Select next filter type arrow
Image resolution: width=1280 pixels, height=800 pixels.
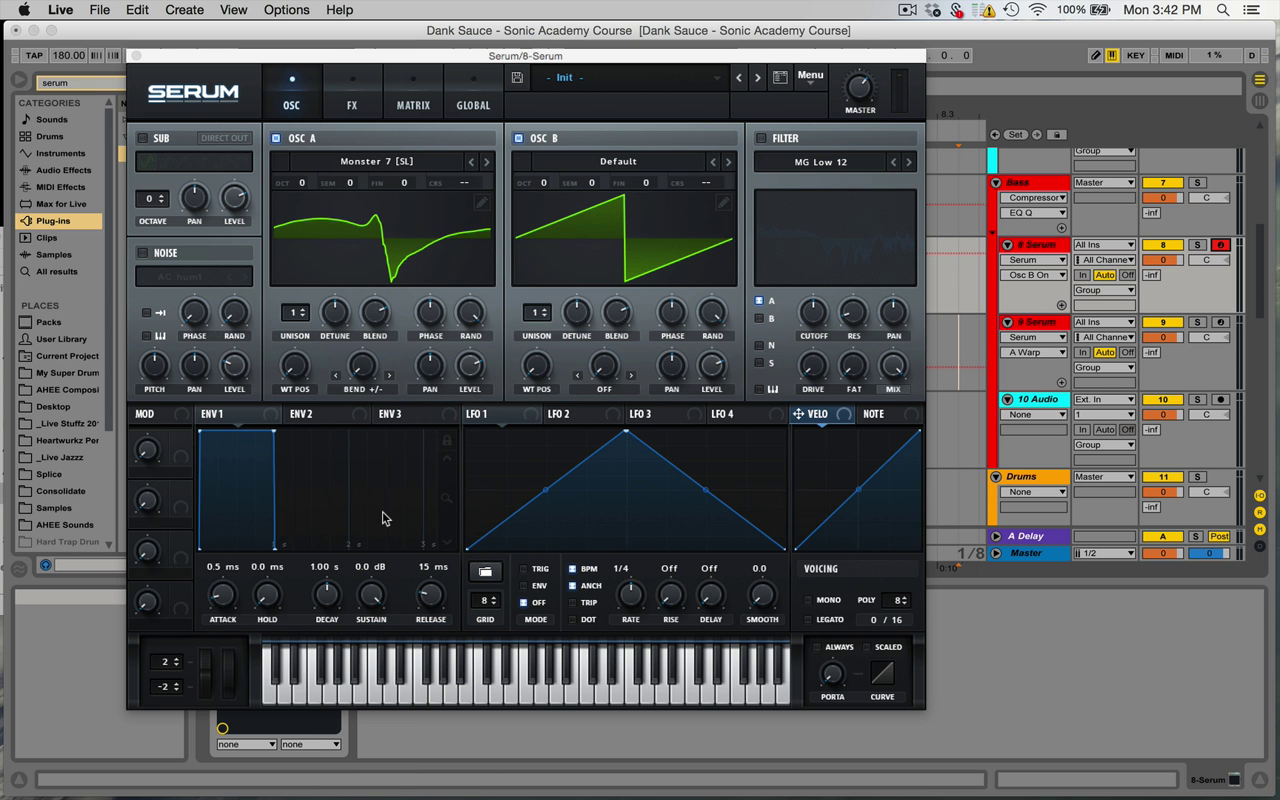[909, 162]
